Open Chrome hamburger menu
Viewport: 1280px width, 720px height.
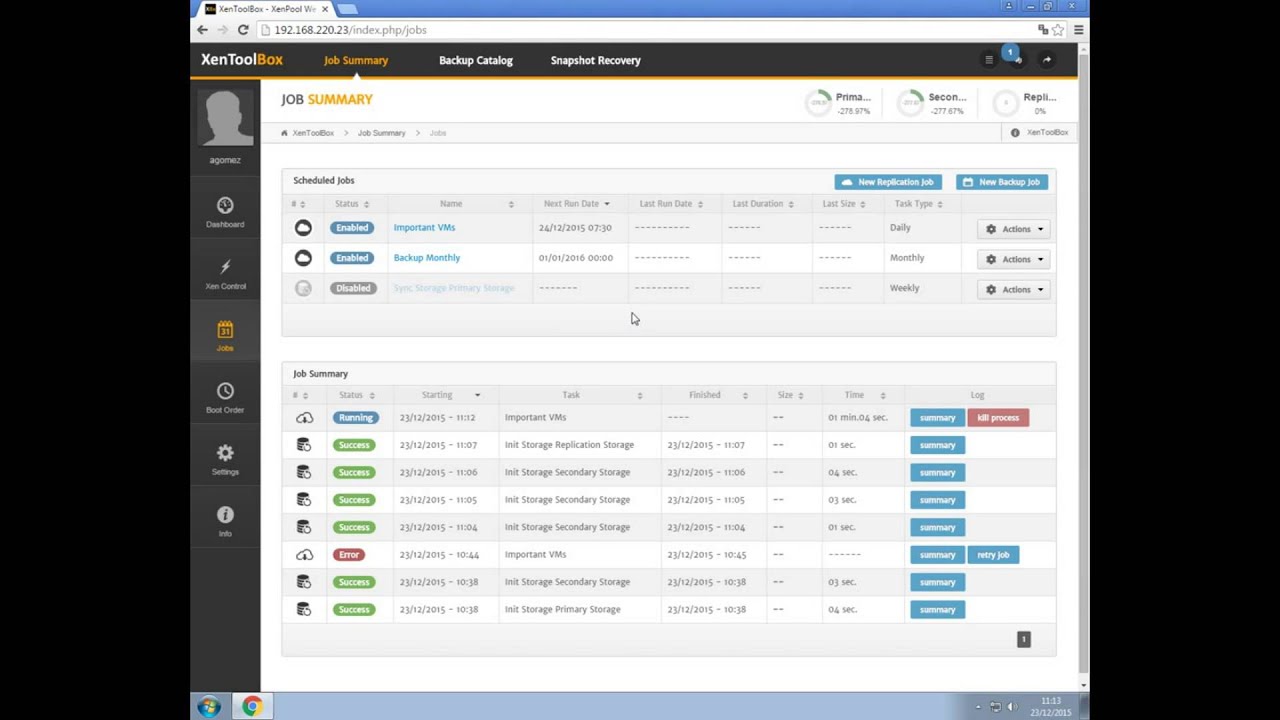(x=1078, y=30)
